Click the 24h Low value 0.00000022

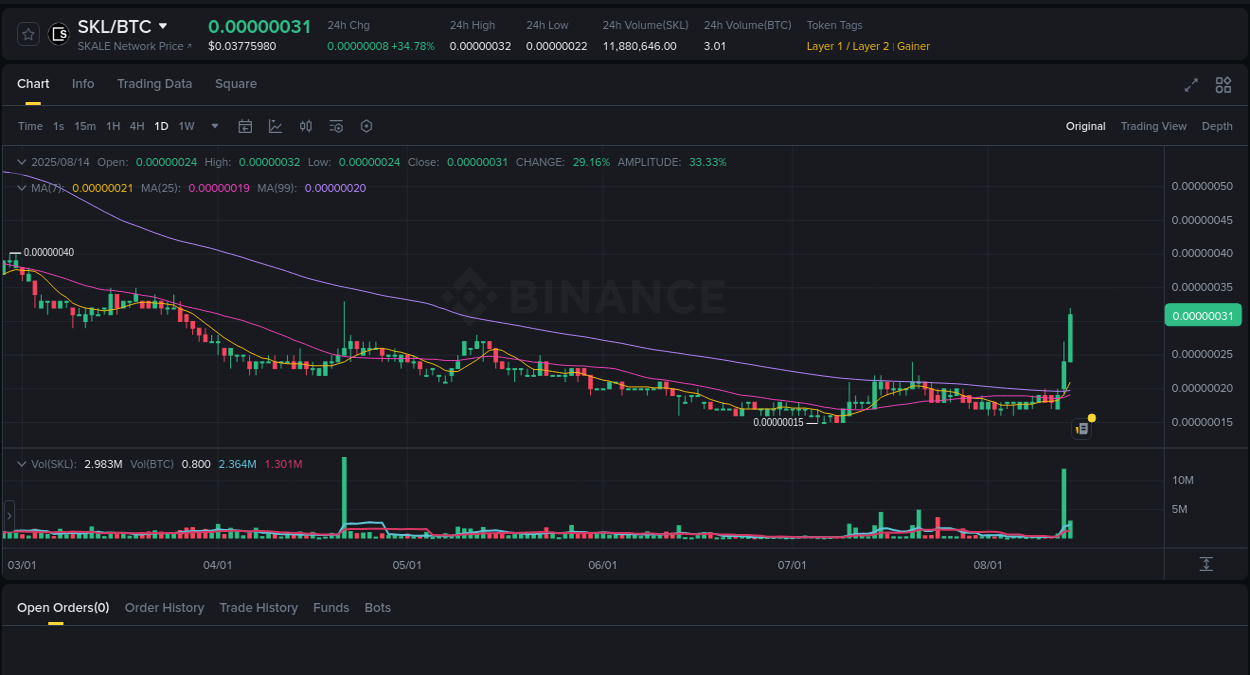(557, 46)
